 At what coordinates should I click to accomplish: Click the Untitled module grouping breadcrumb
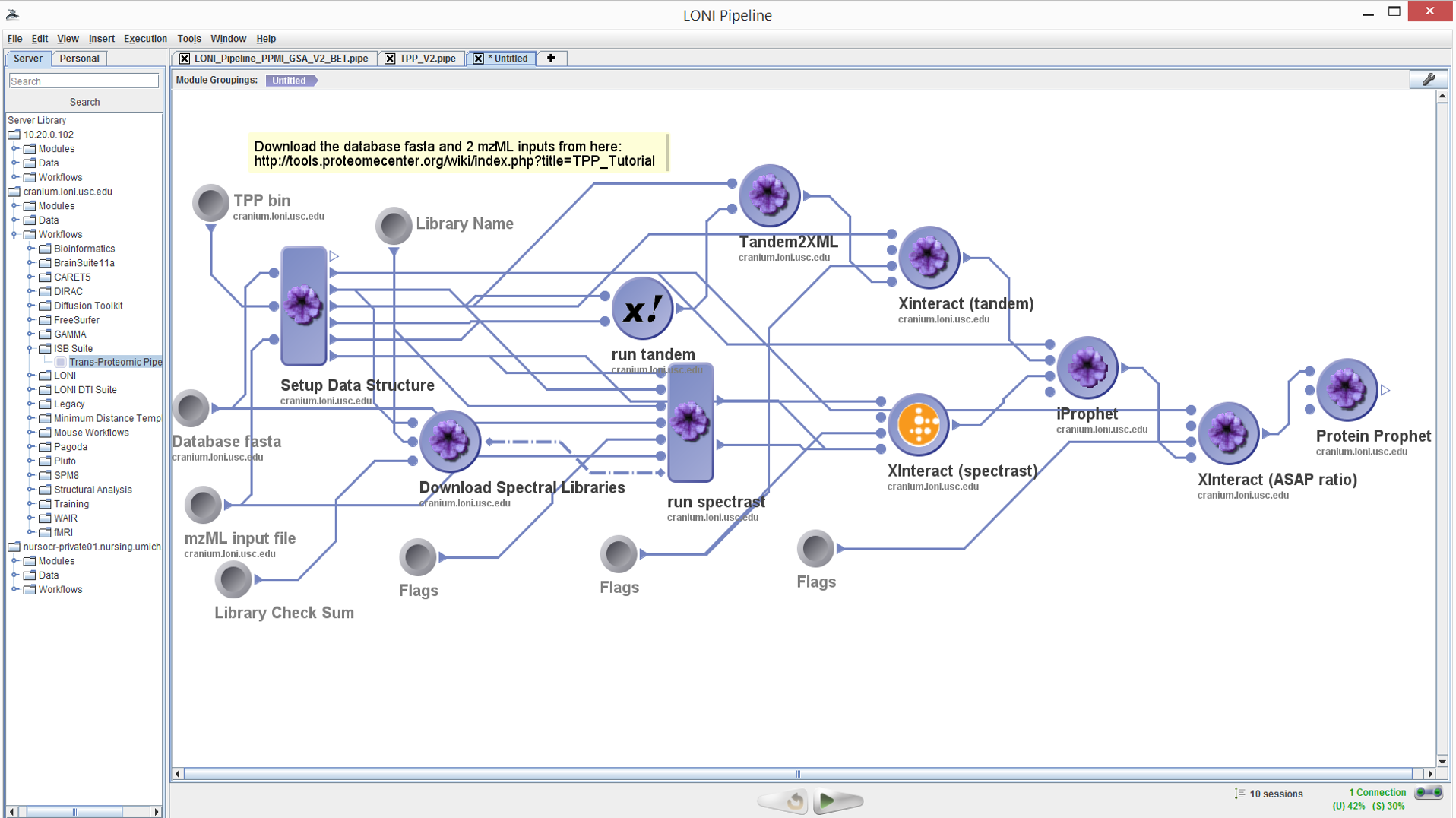tap(291, 81)
